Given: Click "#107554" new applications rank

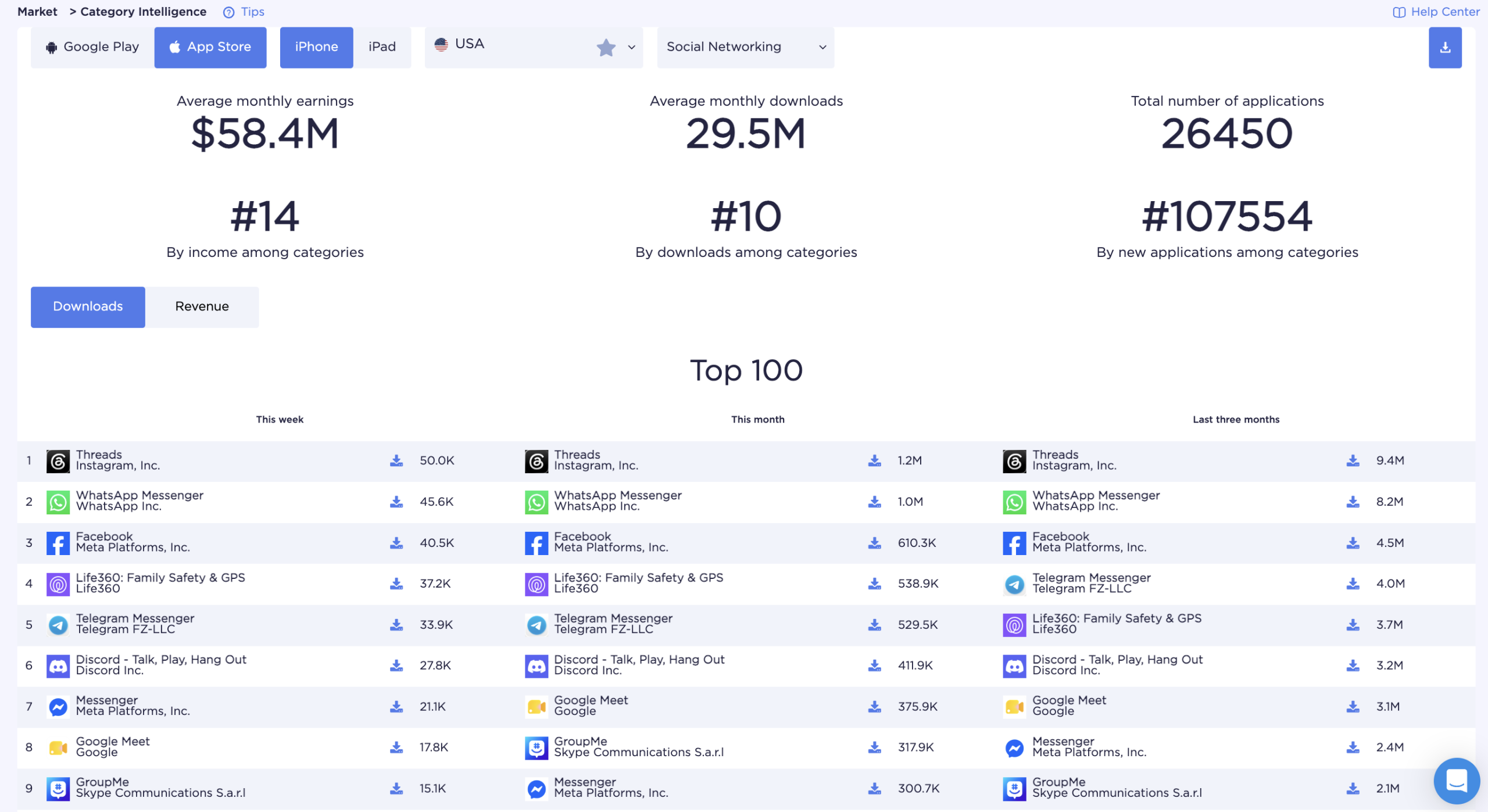Looking at the screenshot, I should pos(1227,216).
